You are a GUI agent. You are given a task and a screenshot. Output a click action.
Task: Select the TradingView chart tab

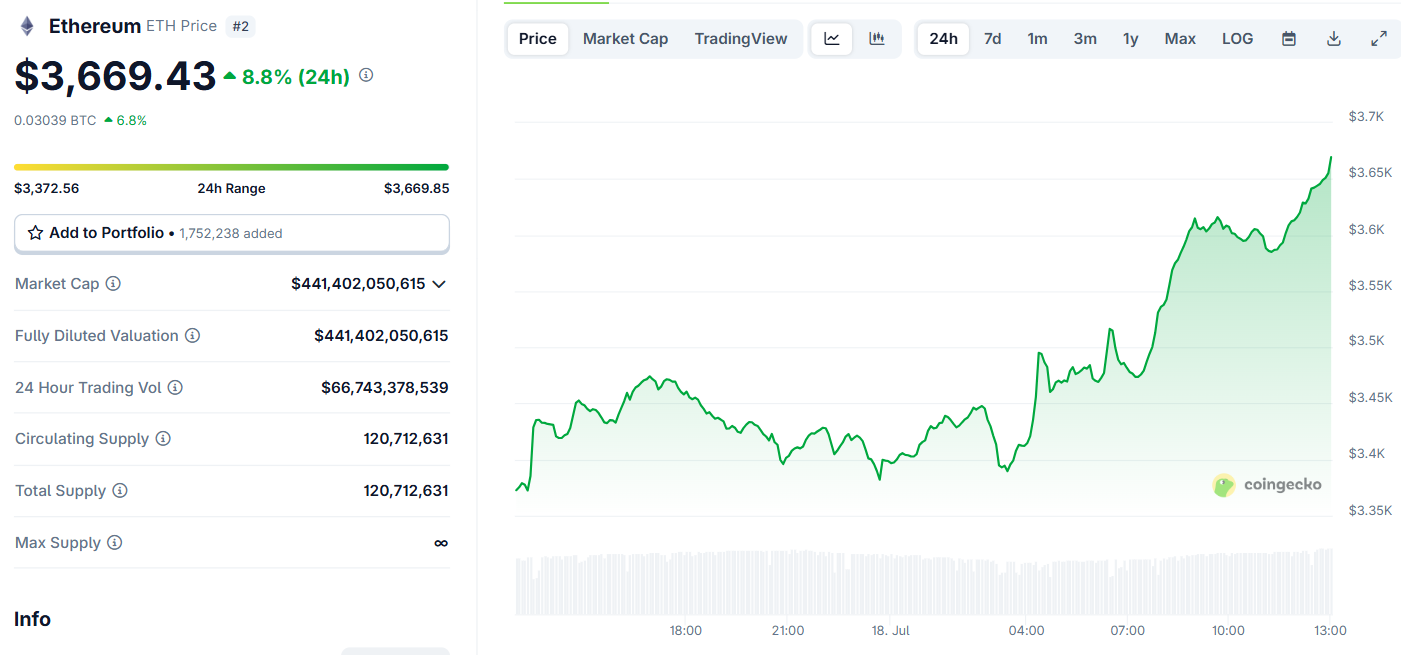click(741, 39)
